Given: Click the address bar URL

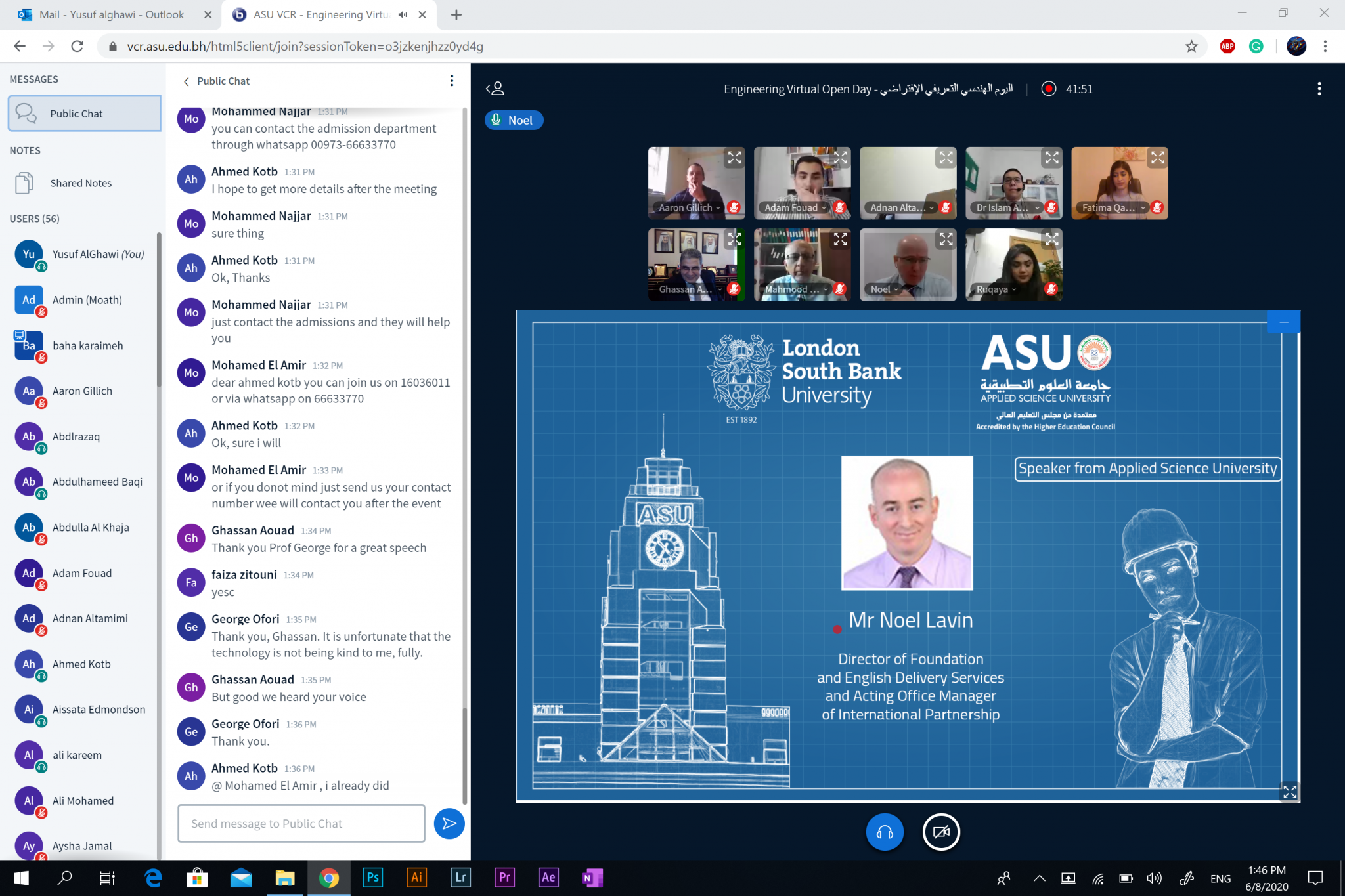Looking at the screenshot, I should (x=305, y=46).
